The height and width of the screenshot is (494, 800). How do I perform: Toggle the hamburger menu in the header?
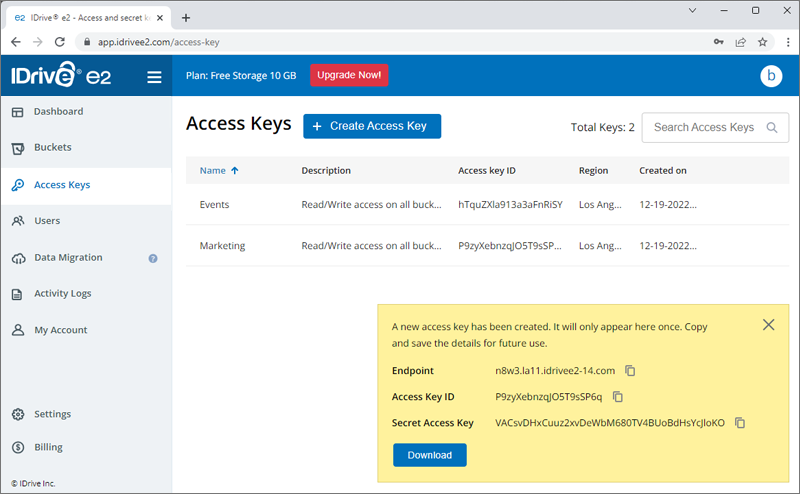154,77
